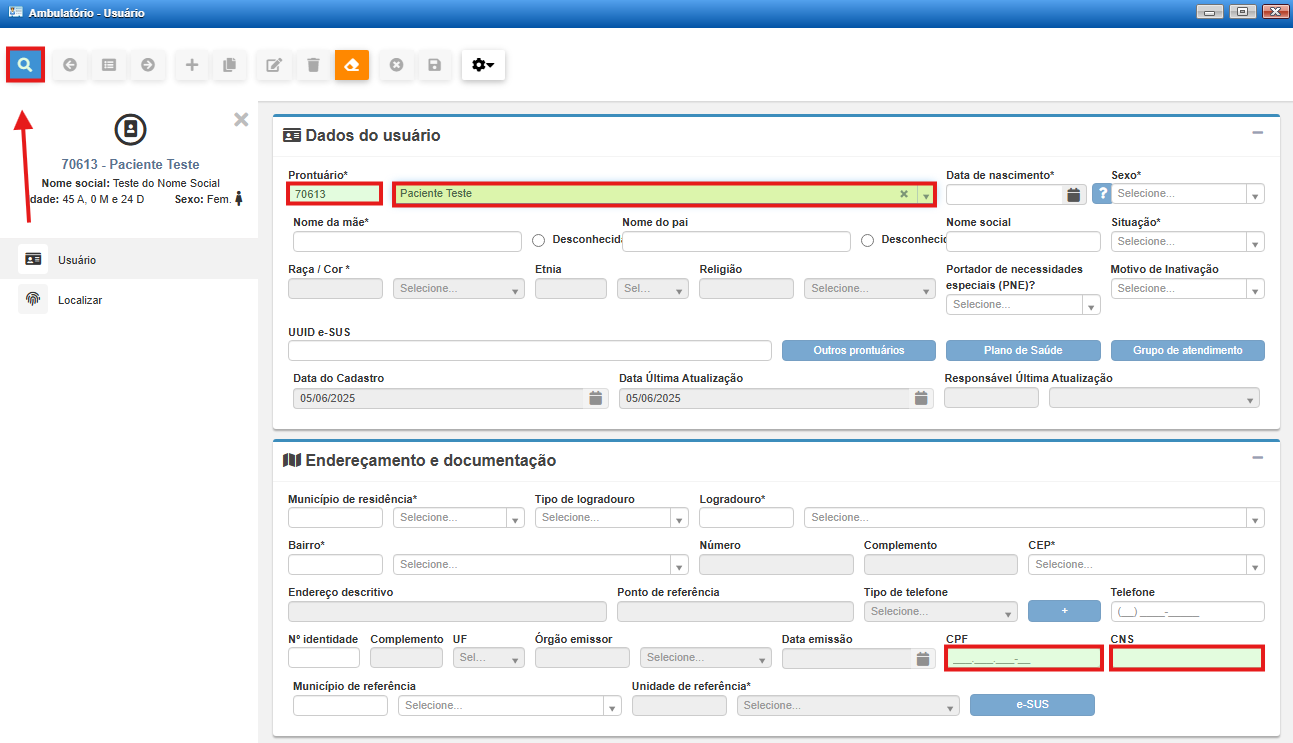This screenshot has height=743, width=1293.
Task: Click the save floppy disk icon
Action: pos(435,65)
